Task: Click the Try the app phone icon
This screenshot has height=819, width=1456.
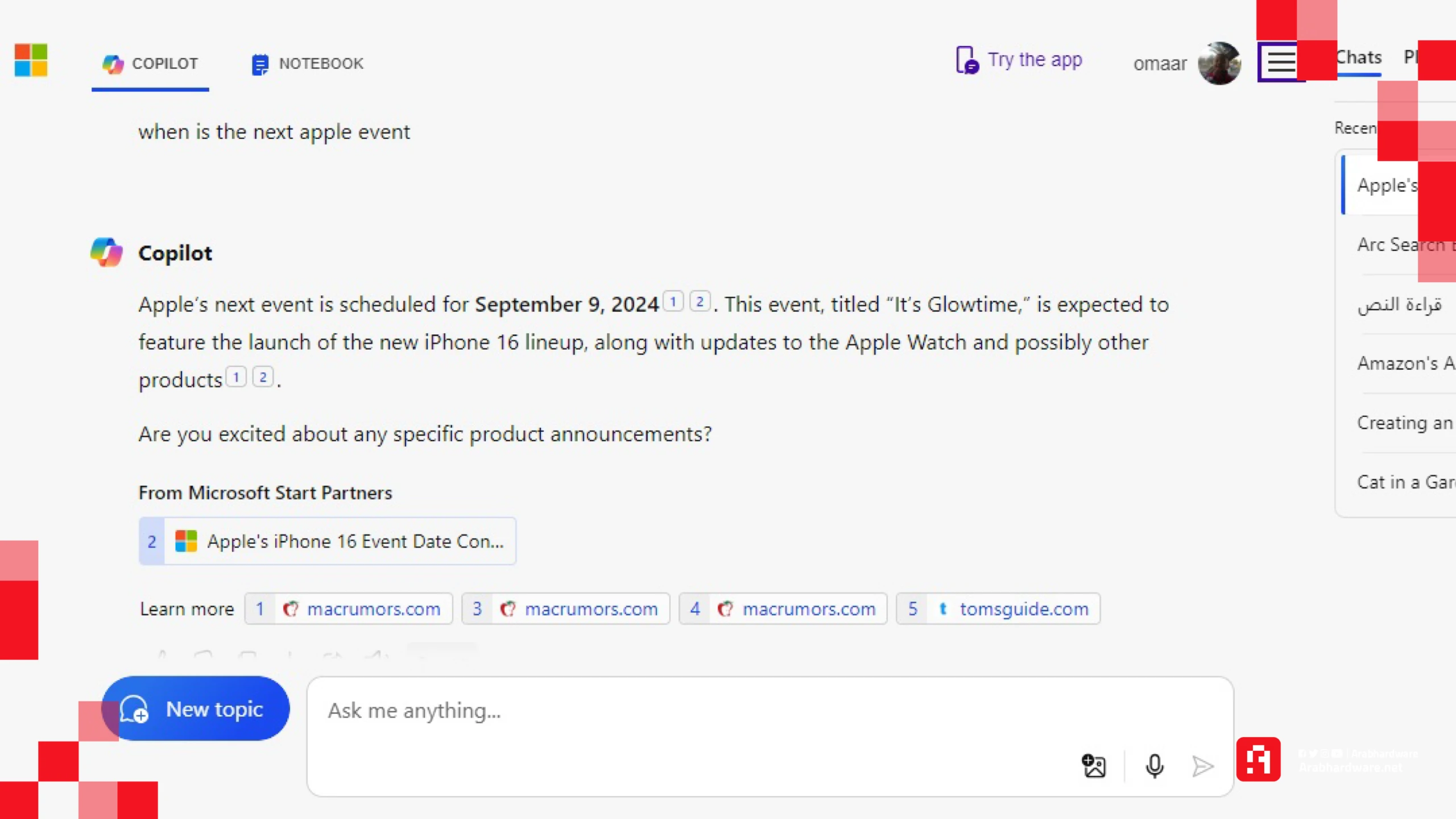Action: pos(967,60)
